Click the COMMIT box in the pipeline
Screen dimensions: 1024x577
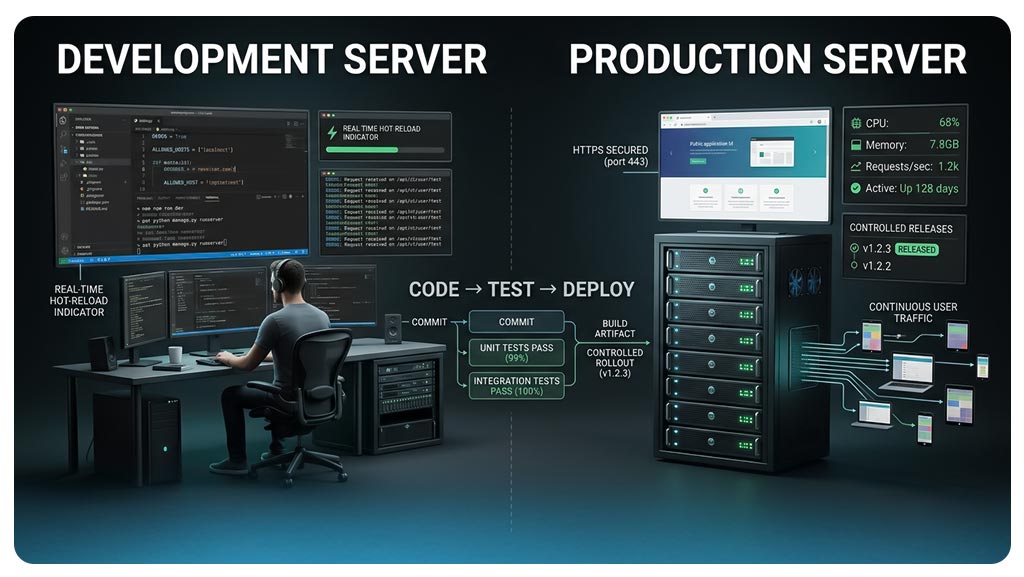[x=517, y=322]
